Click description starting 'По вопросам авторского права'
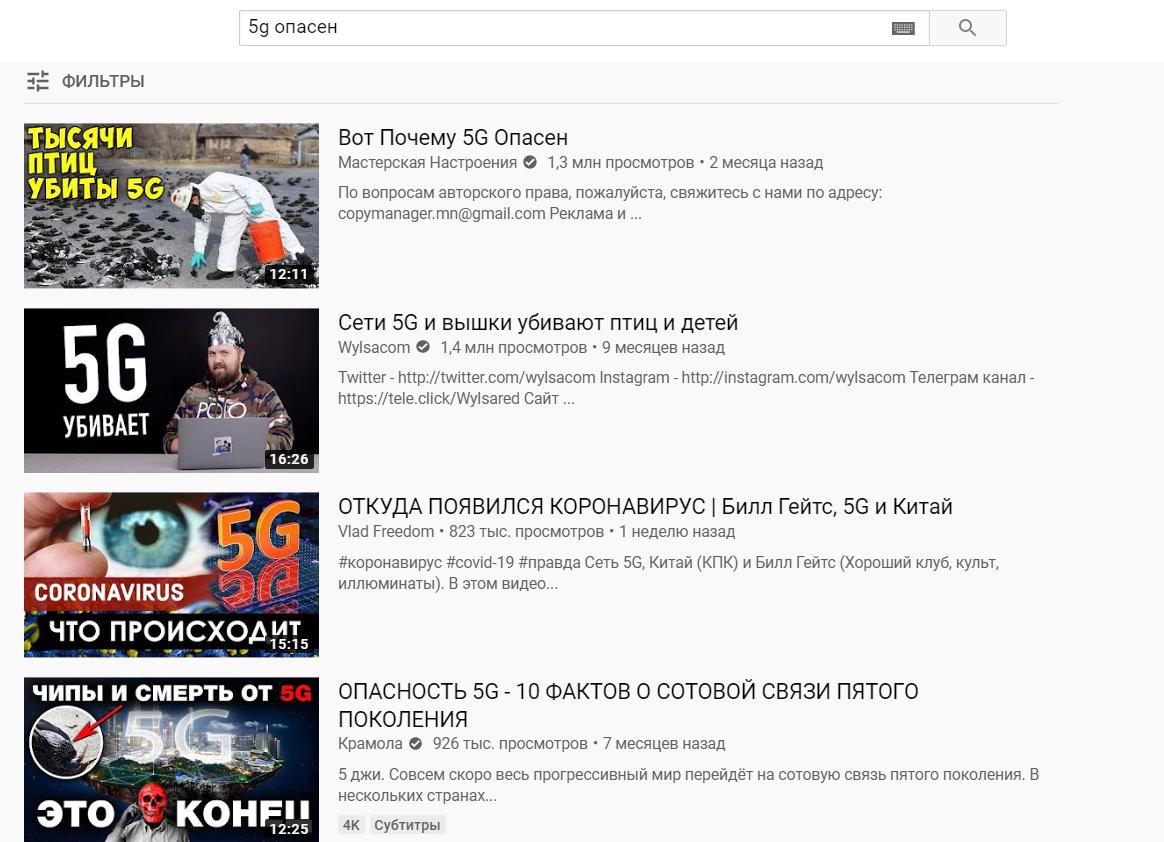This screenshot has width=1164, height=842. pos(610,203)
